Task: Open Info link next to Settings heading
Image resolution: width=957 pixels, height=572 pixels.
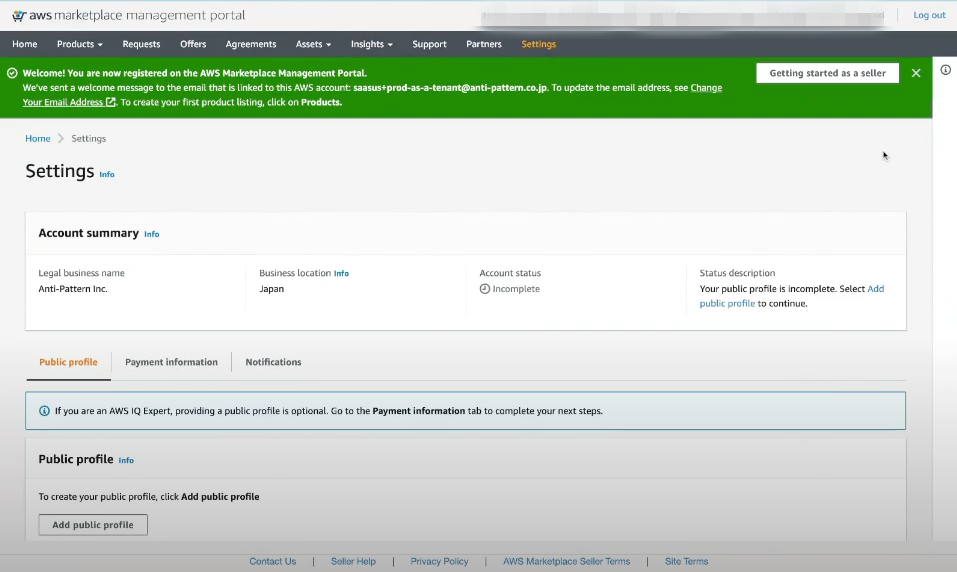Action: 107,175
